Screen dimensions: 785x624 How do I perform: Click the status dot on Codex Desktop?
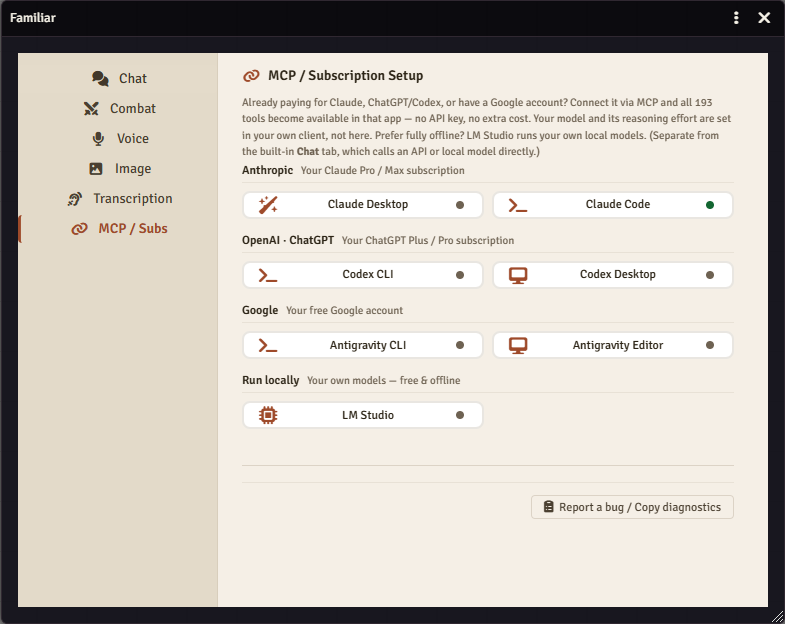pos(709,275)
